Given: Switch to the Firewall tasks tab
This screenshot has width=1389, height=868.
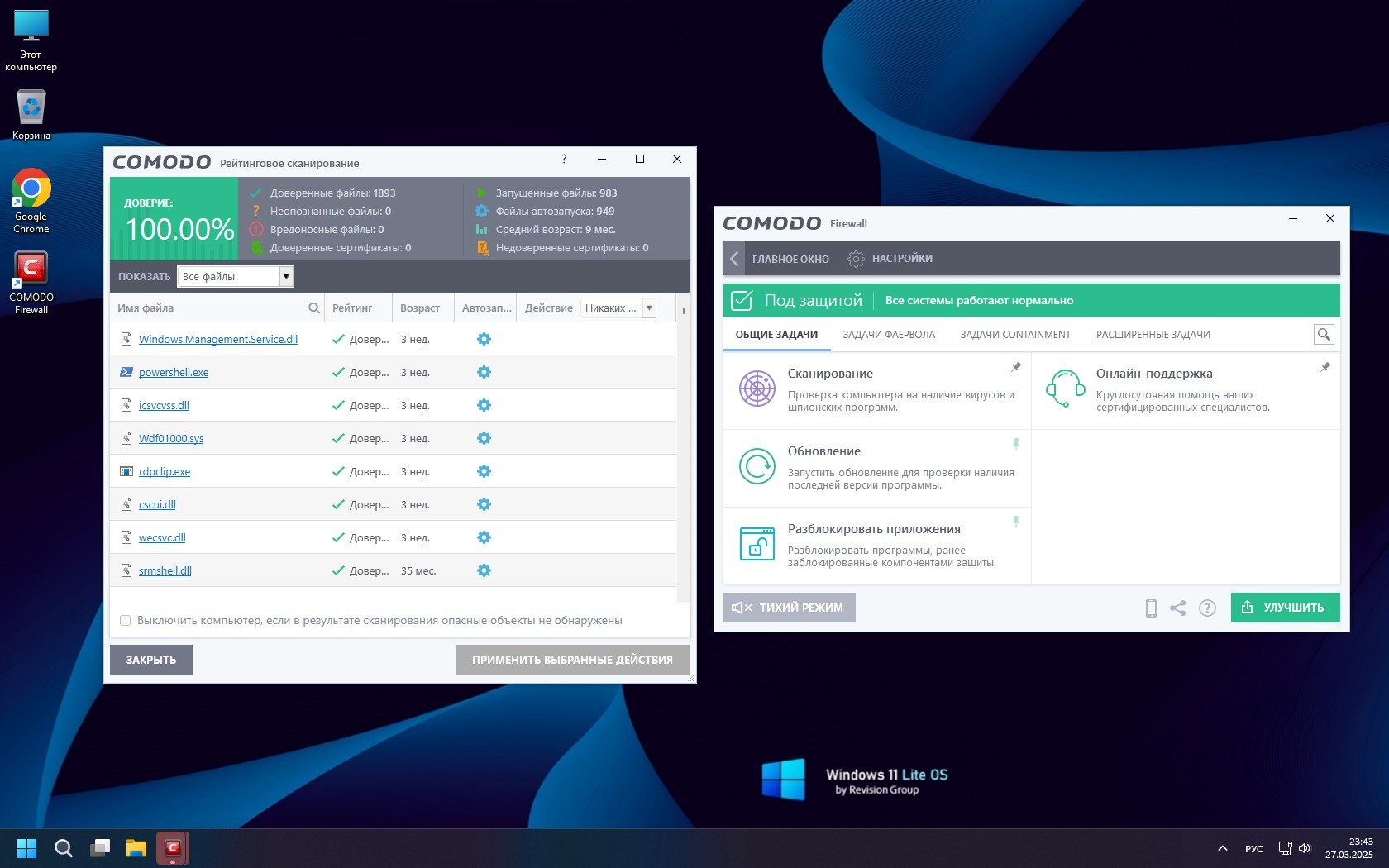Looking at the screenshot, I should pos(888,335).
